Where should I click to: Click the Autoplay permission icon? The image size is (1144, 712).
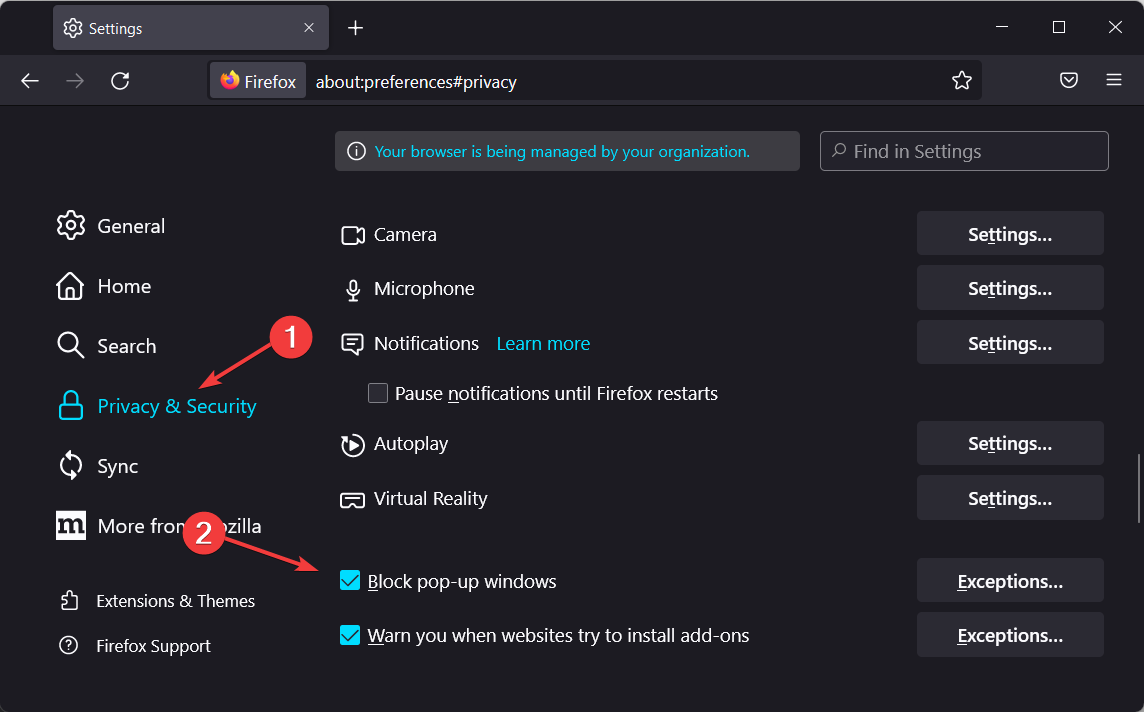352,444
